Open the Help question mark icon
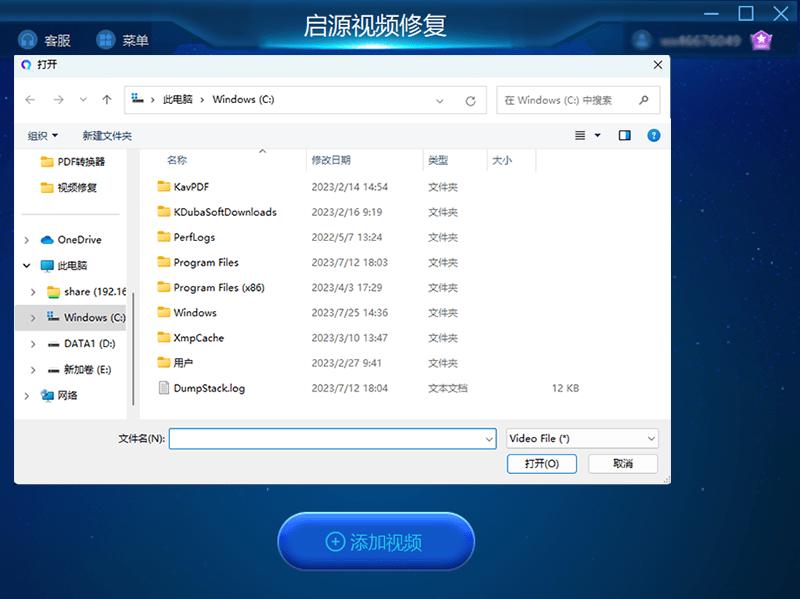 (654, 135)
